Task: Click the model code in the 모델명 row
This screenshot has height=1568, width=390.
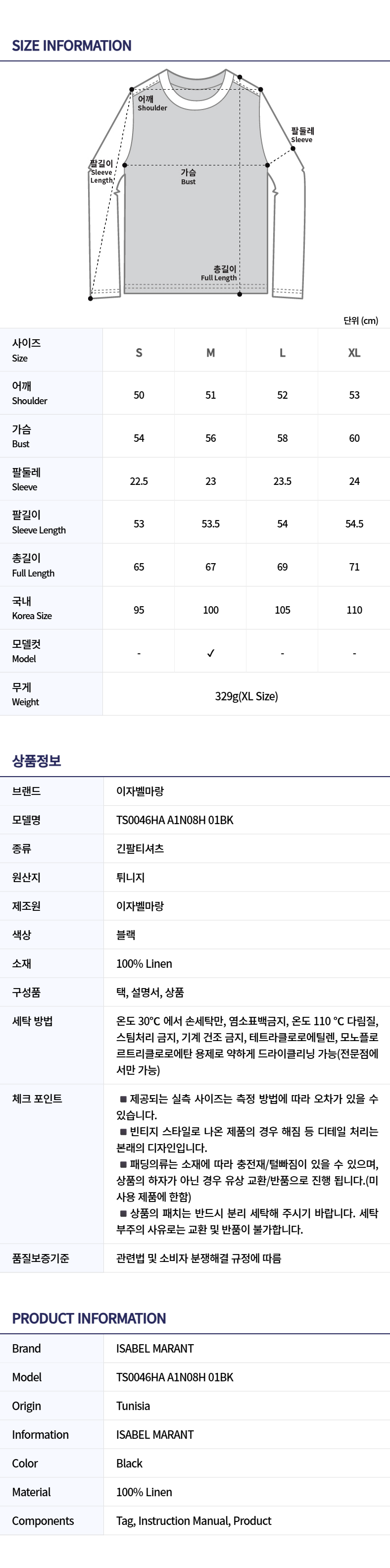Action: (175, 820)
